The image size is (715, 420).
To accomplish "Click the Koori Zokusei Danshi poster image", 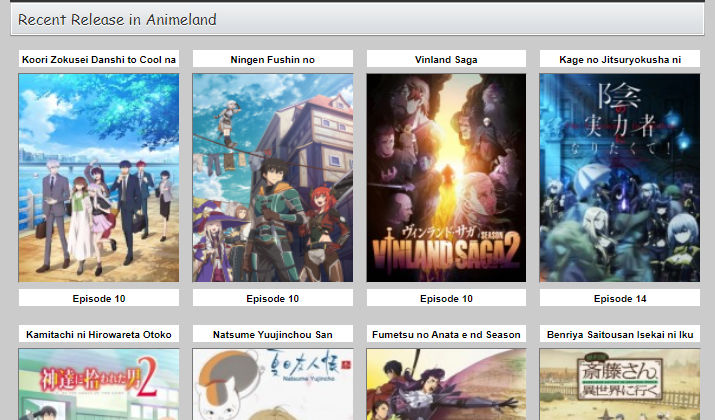I will 99,178.
